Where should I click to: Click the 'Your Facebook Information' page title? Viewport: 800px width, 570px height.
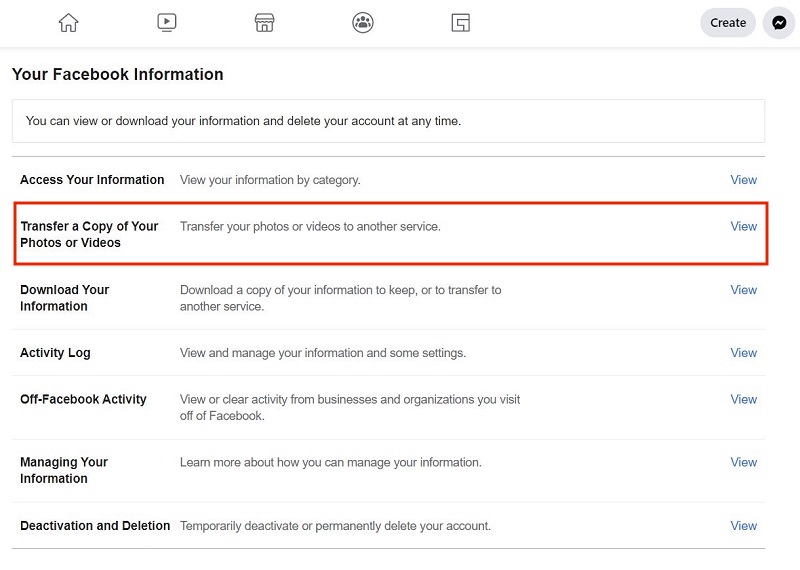click(x=117, y=74)
